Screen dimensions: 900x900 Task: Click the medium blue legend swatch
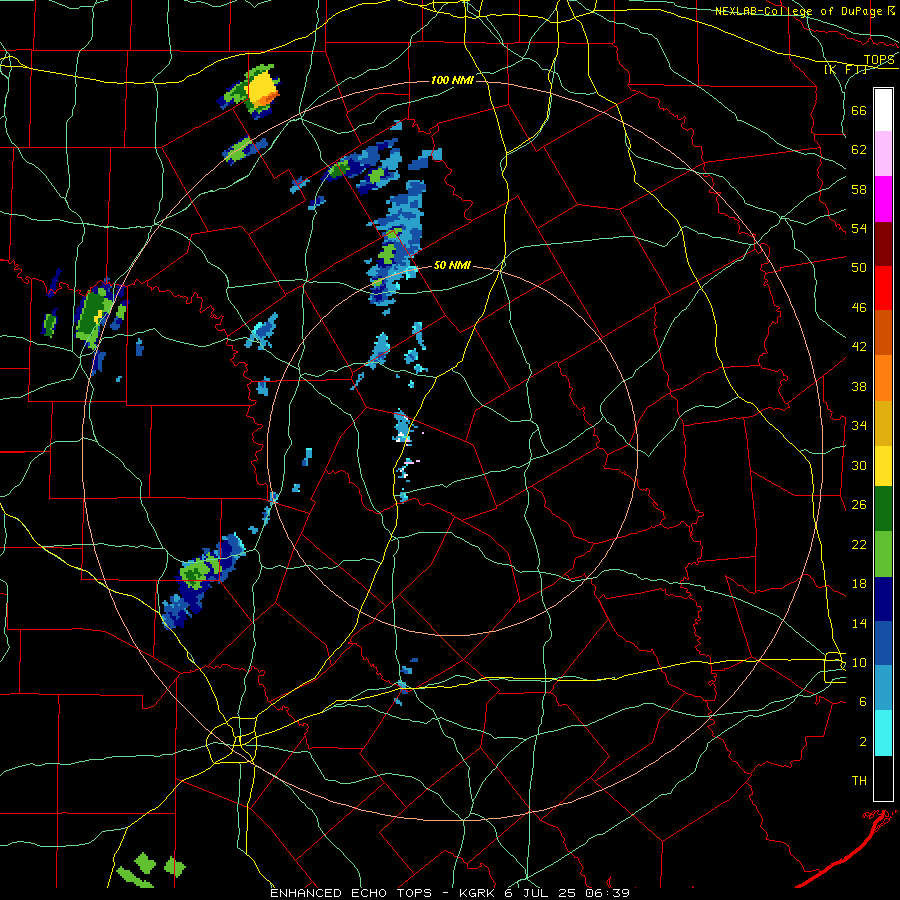coord(883,643)
